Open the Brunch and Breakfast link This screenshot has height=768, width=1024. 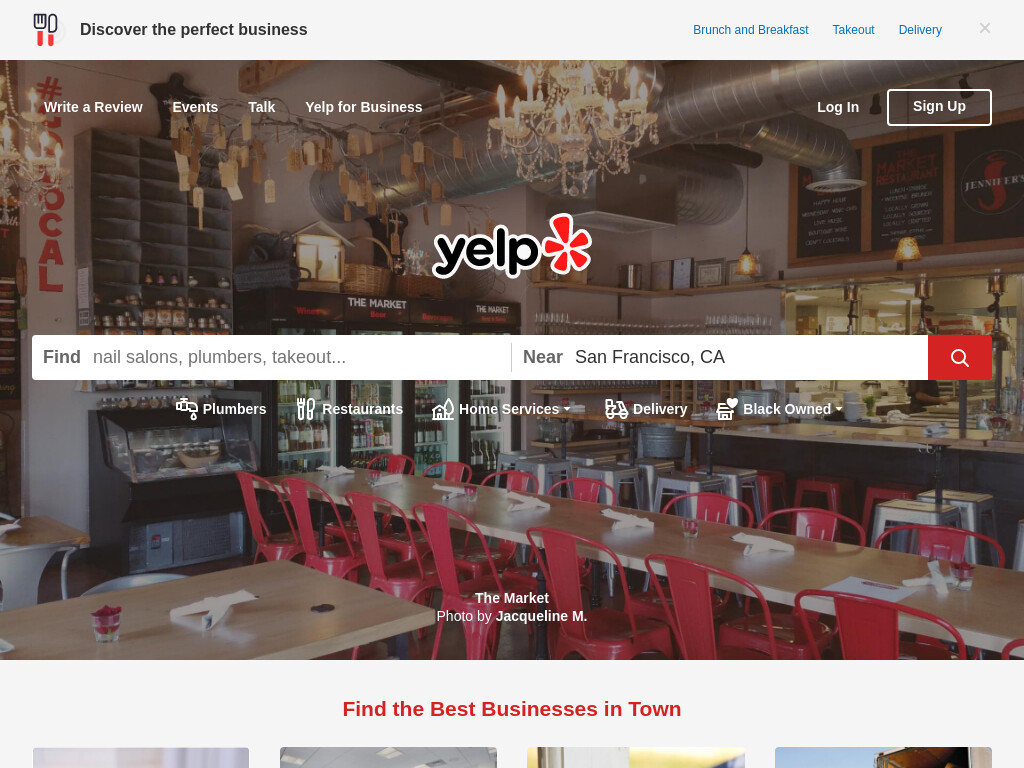click(750, 30)
